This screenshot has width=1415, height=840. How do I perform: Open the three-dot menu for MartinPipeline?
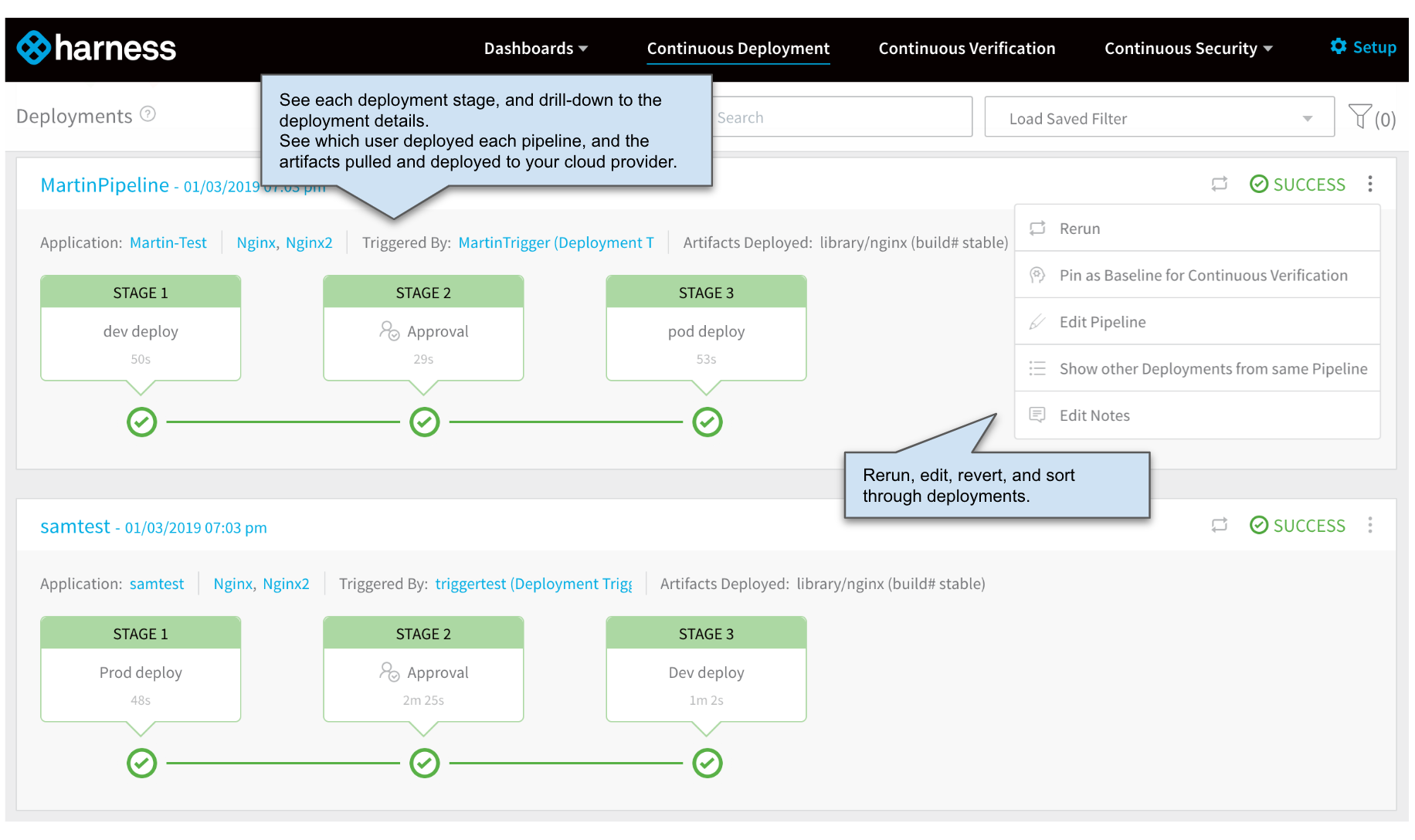1370,184
